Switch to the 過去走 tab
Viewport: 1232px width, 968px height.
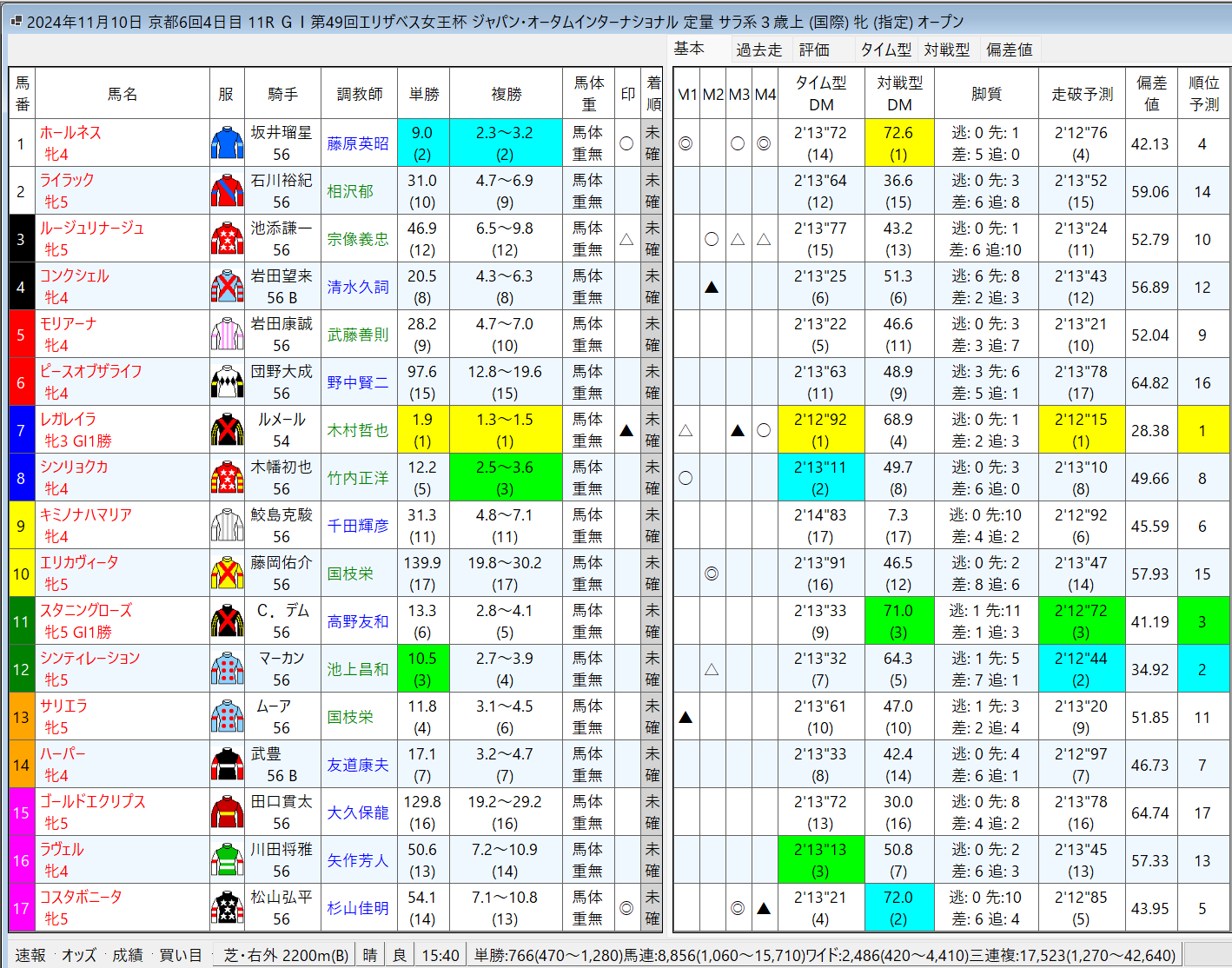758,50
